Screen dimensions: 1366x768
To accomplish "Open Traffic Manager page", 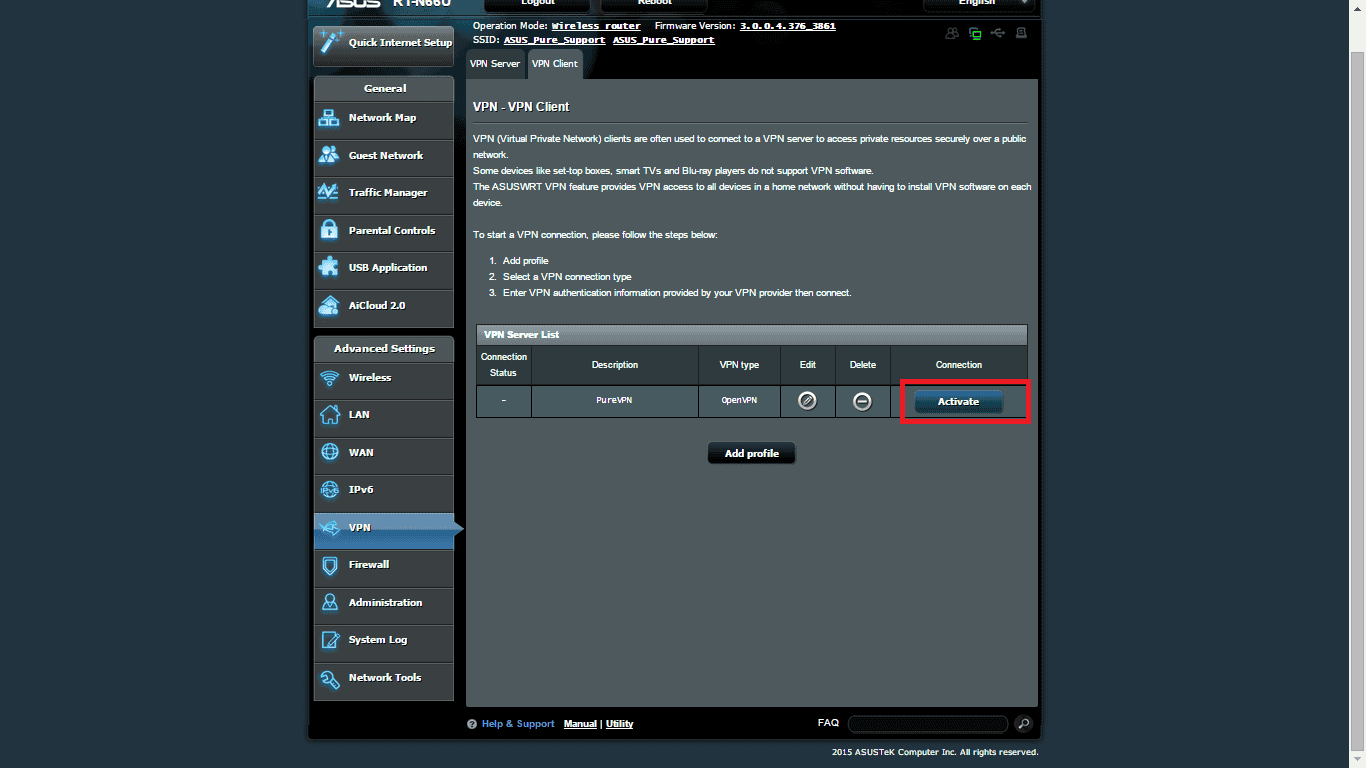I will tap(383, 193).
